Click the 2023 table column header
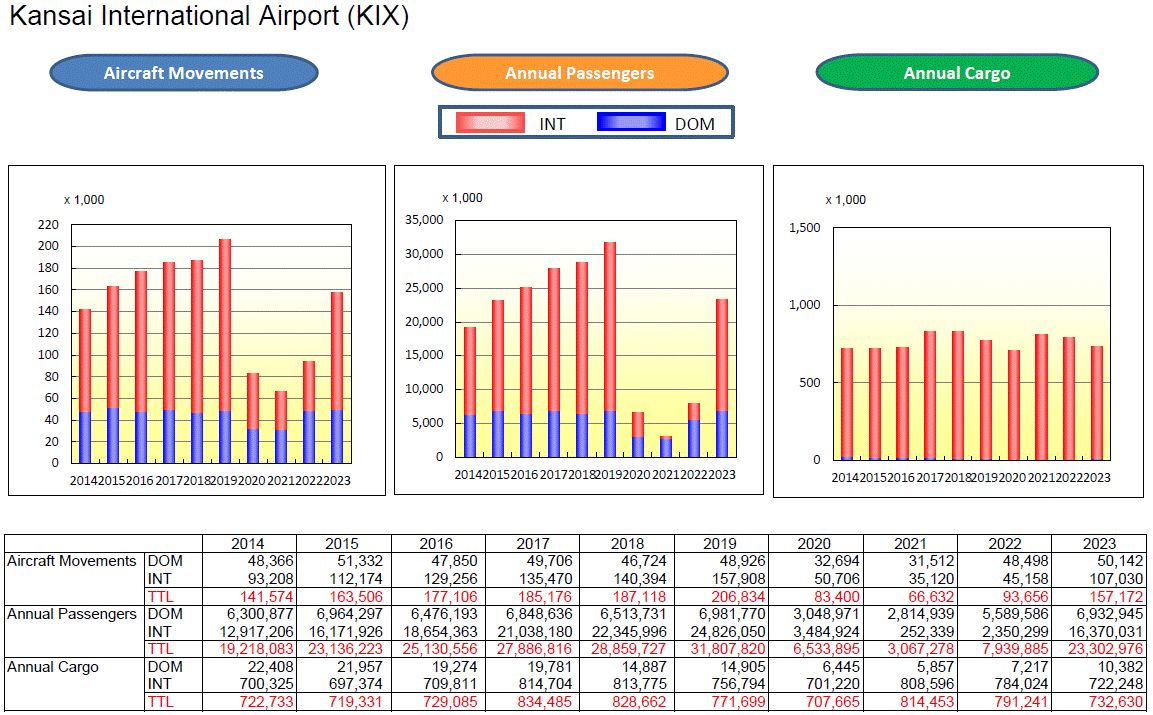Screen dimensions: 1153x715 (x=1099, y=544)
